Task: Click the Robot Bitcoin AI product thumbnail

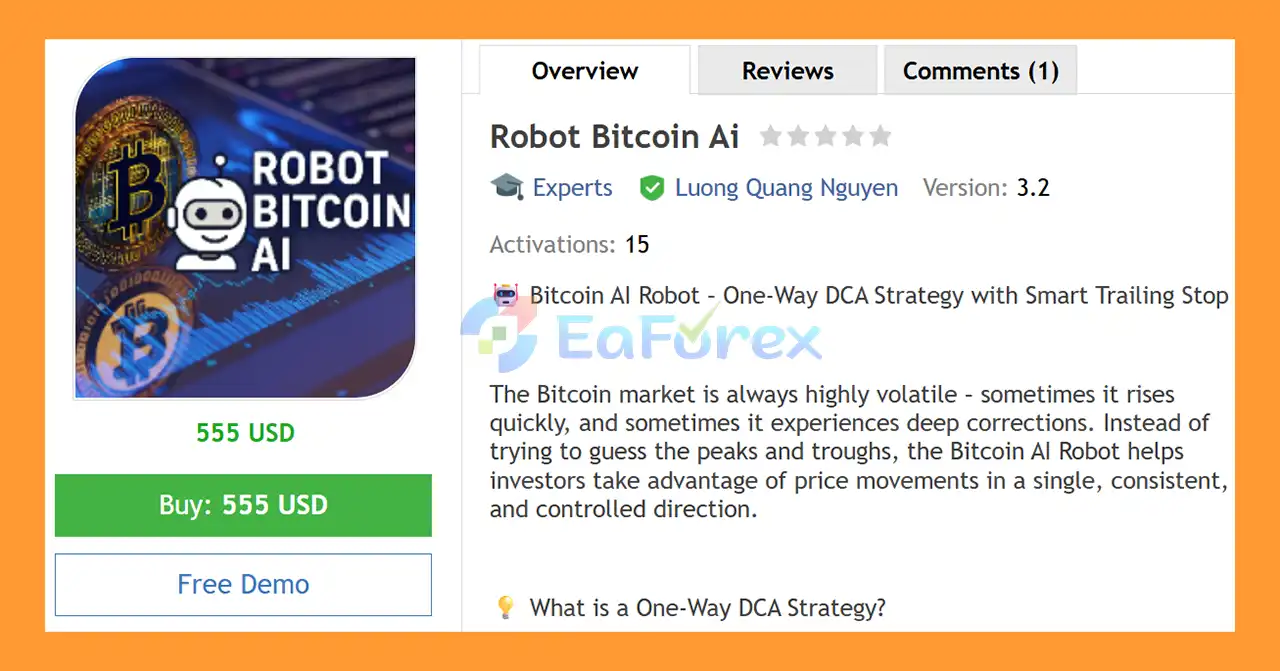Action: point(243,227)
